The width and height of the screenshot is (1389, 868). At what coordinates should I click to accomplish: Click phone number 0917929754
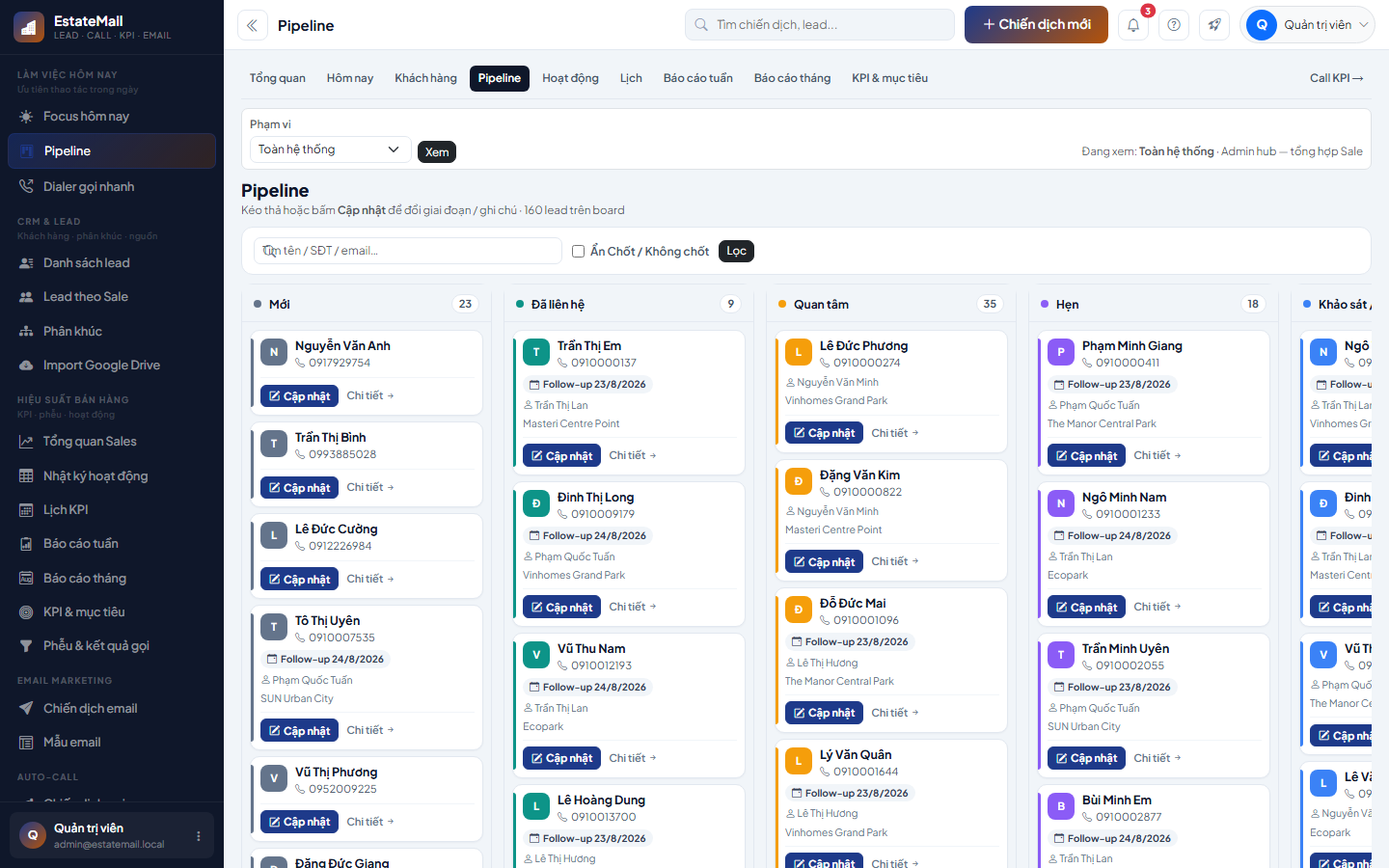pyautogui.click(x=340, y=364)
